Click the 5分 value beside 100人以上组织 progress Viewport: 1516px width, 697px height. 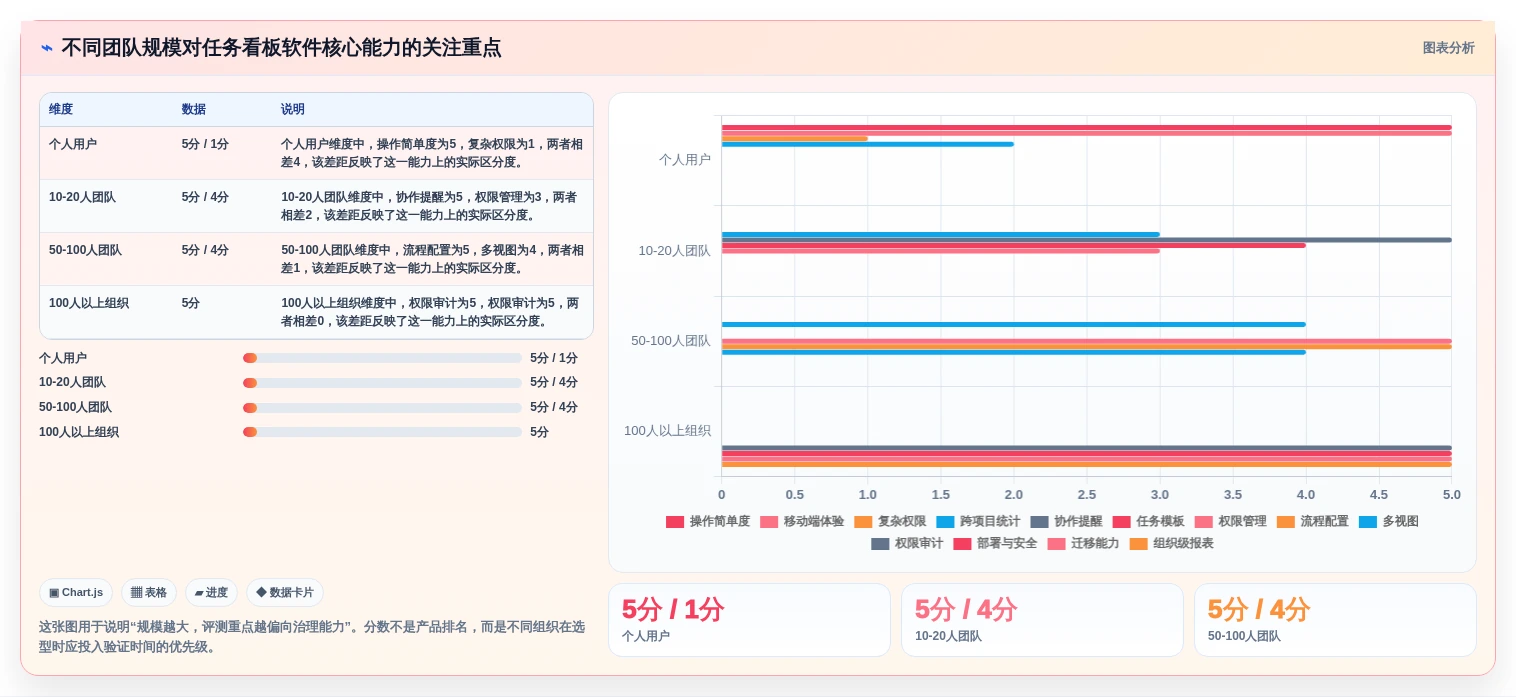[540, 432]
